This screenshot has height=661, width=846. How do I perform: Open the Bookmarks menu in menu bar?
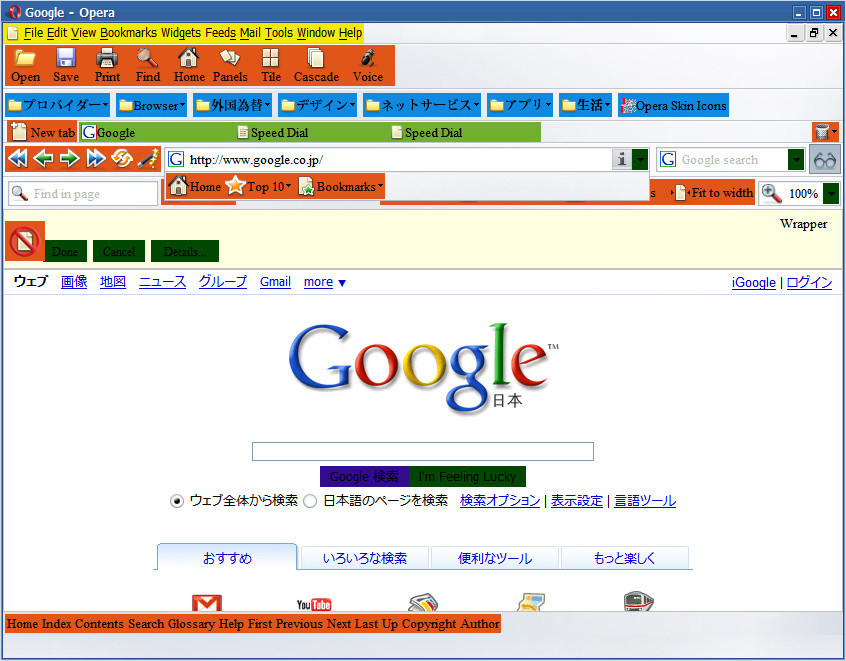point(128,33)
